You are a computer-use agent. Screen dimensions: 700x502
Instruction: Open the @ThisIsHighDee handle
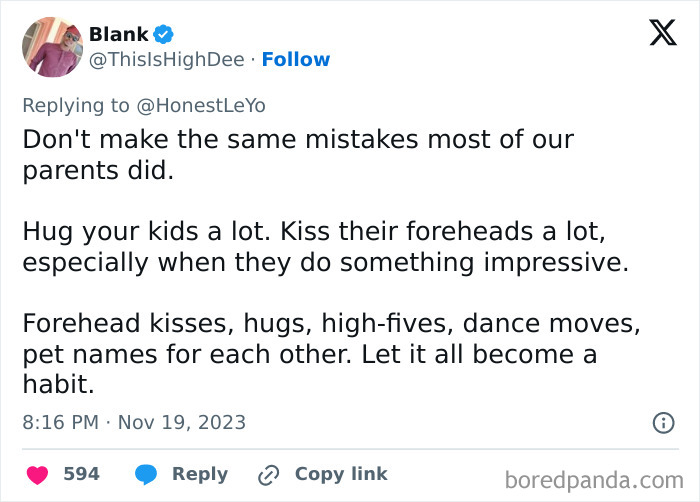[x=166, y=60]
